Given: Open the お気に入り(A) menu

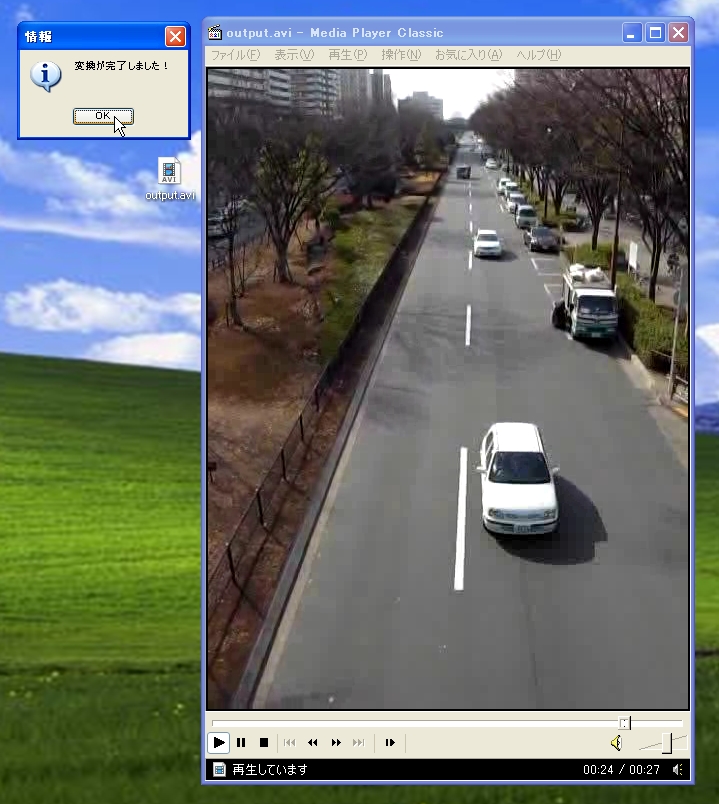Looking at the screenshot, I should pyautogui.click(x=469, y=54).
